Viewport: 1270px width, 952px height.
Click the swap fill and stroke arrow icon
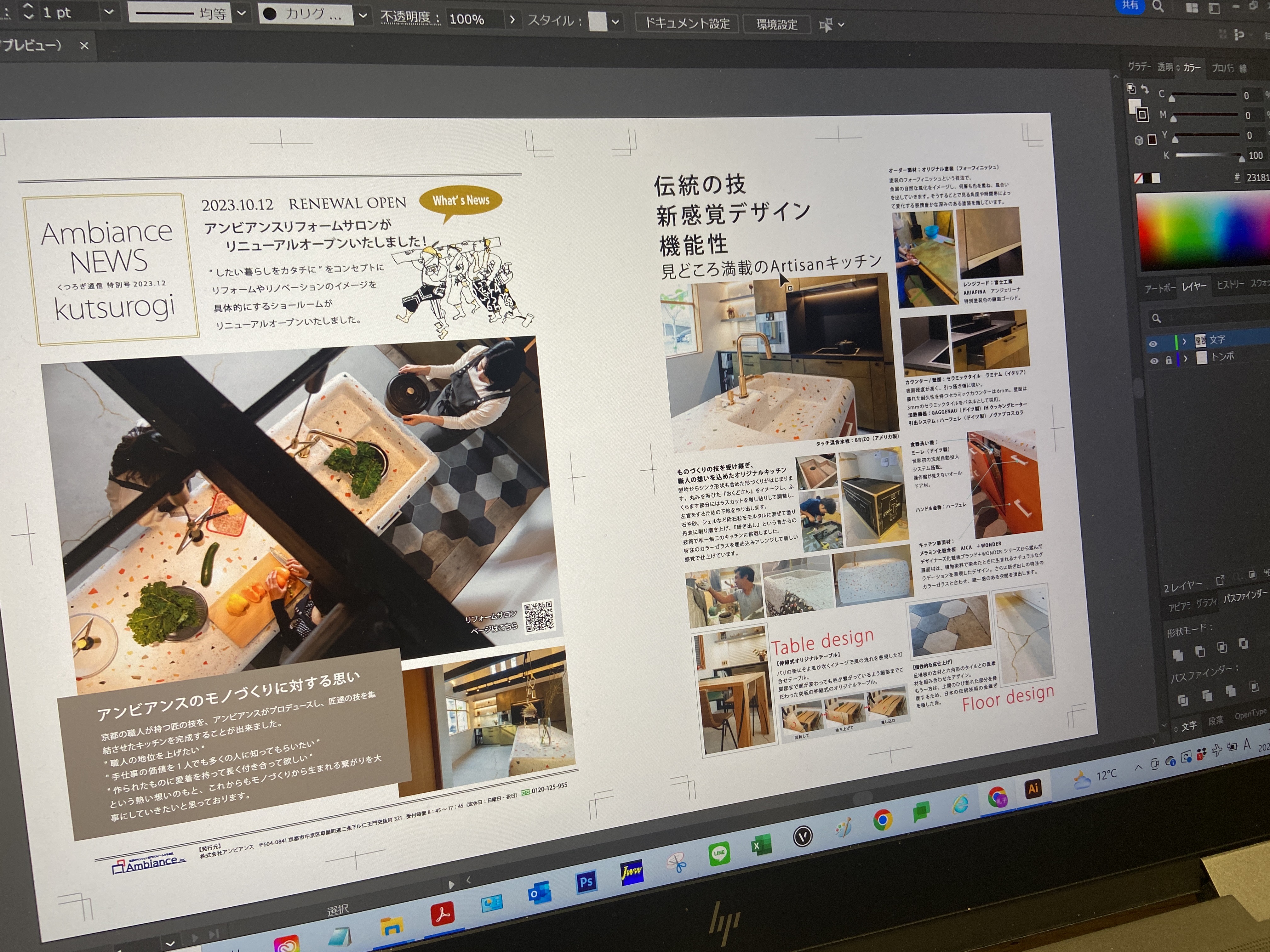tap(1145, 89)
